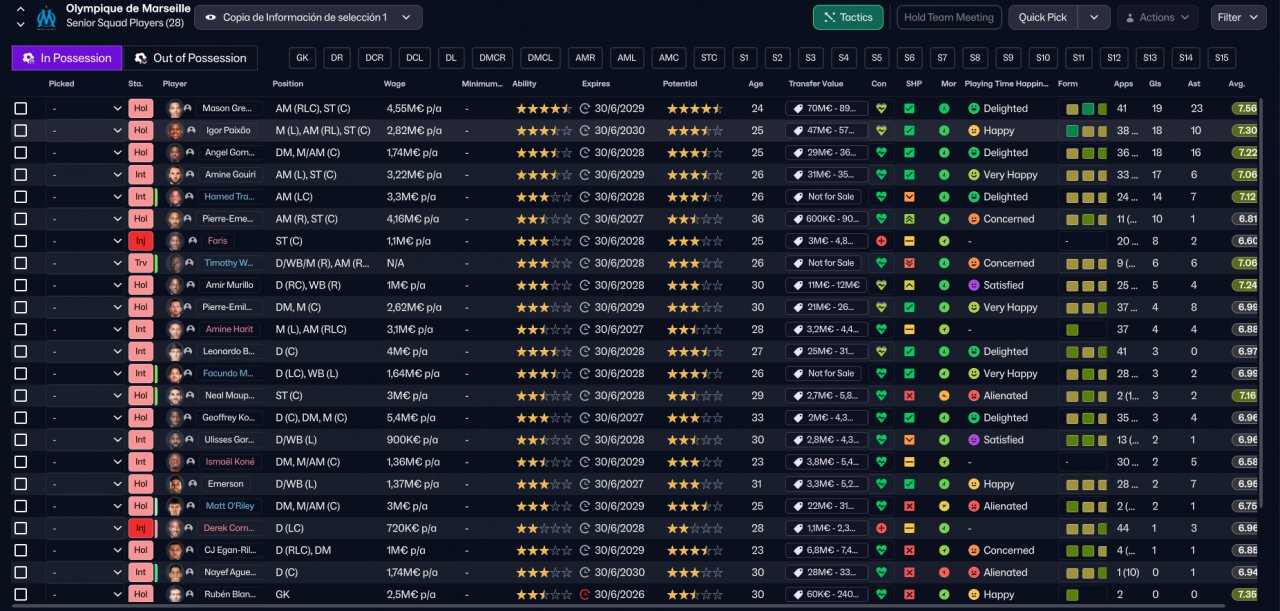This screenshot has height=611, width=1280.
Task: Click the green form square for Igor Paixão
Action: coord(1072,131)
